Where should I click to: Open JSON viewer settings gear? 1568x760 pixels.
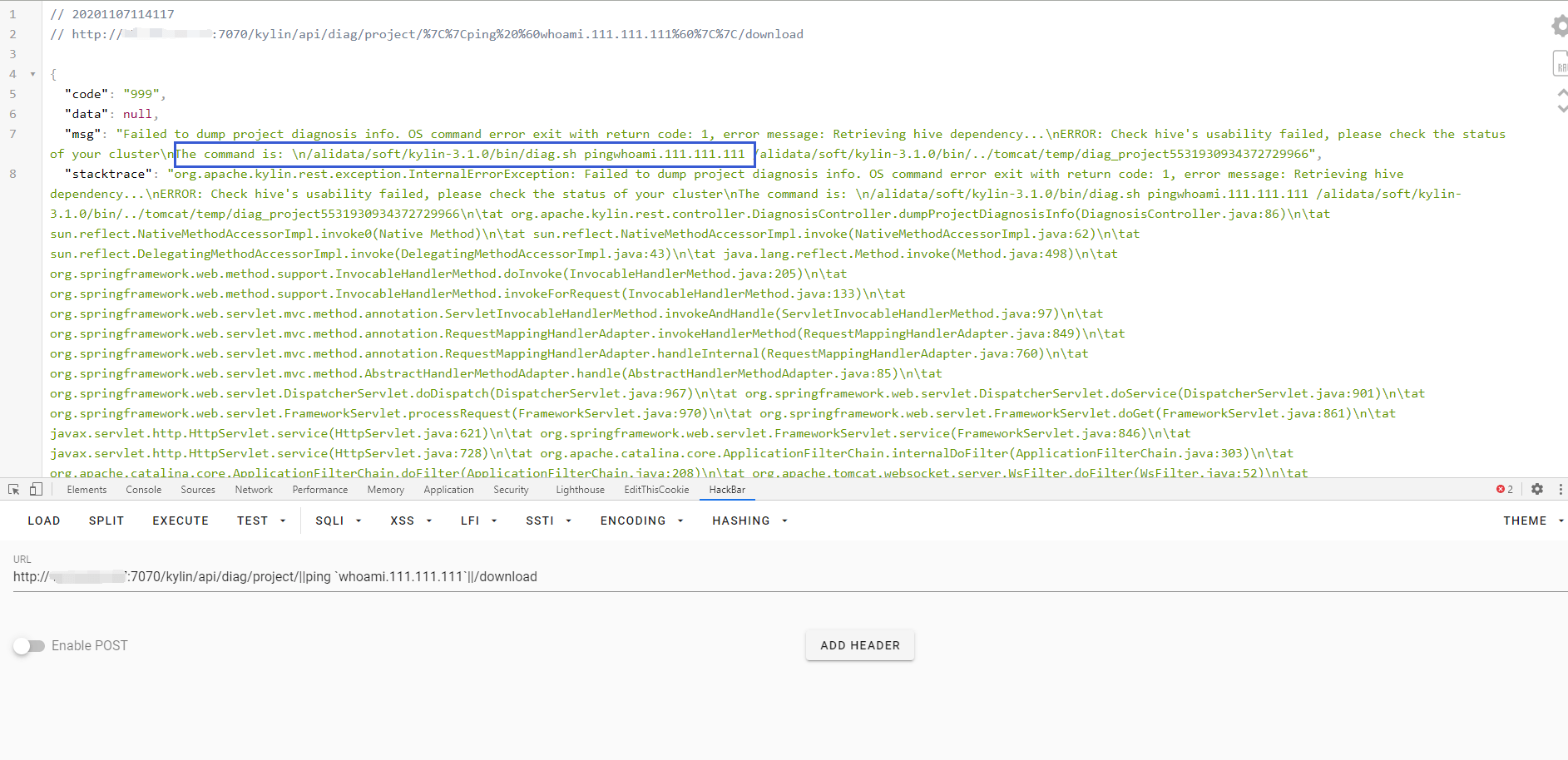tap(1560, 27)
